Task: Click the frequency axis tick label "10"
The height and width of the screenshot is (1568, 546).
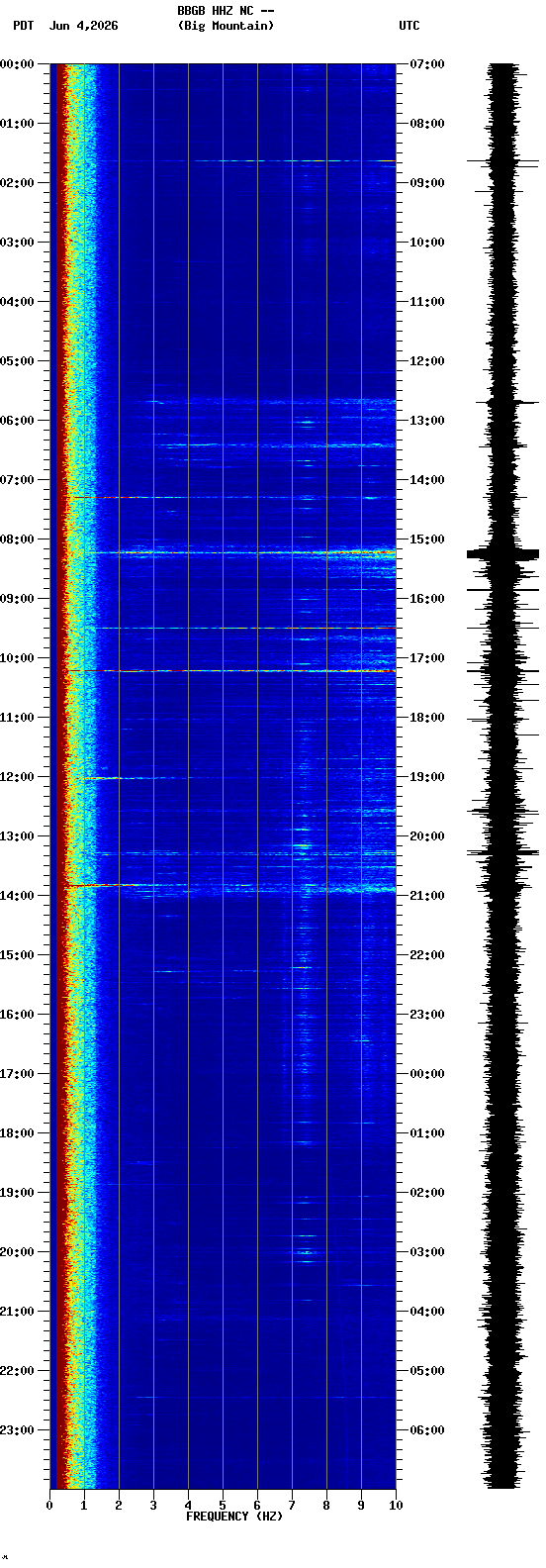Action: click(x=396, y=1506)
